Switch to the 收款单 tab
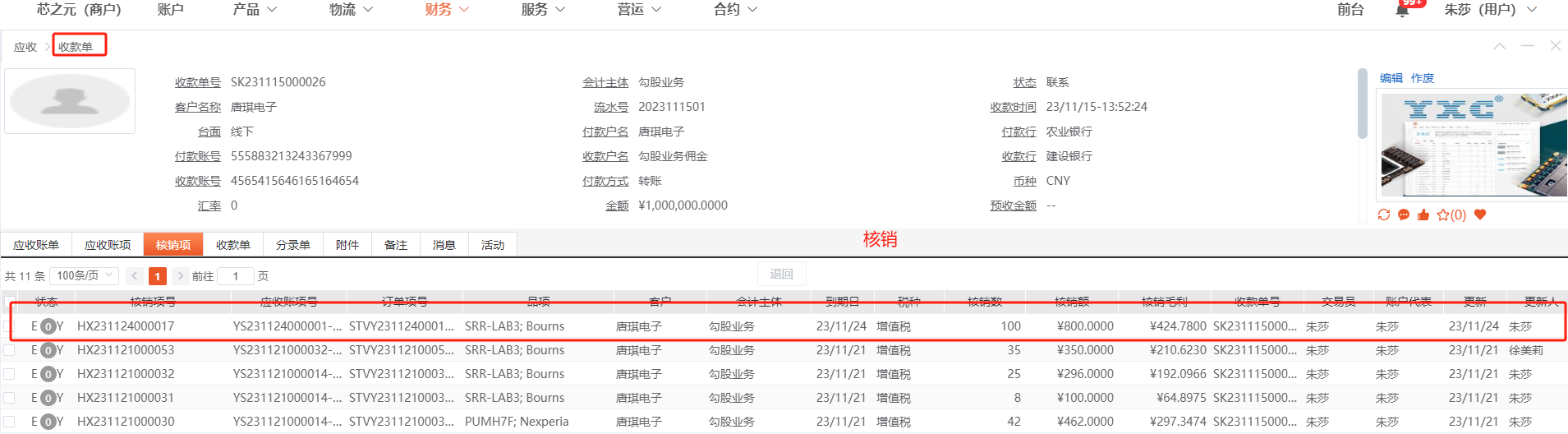 click(233, 245)
